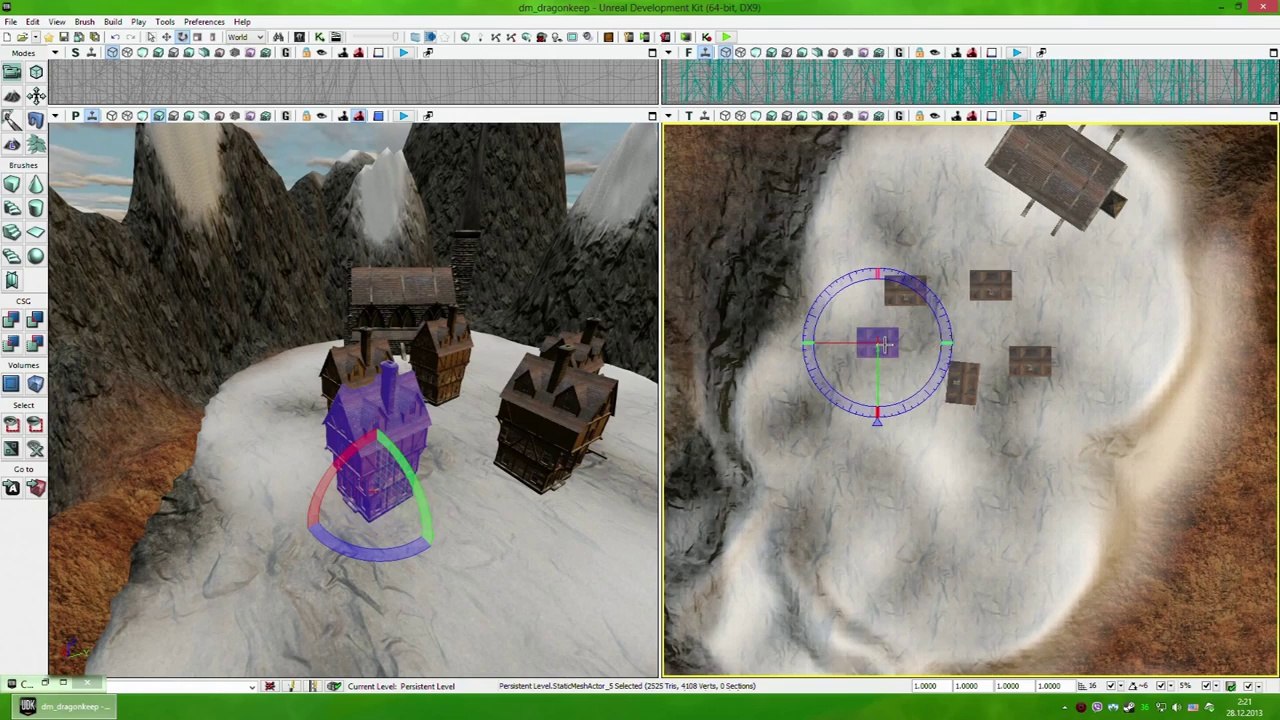Click the CSG Intersect icon

click(x=12, y=344)
